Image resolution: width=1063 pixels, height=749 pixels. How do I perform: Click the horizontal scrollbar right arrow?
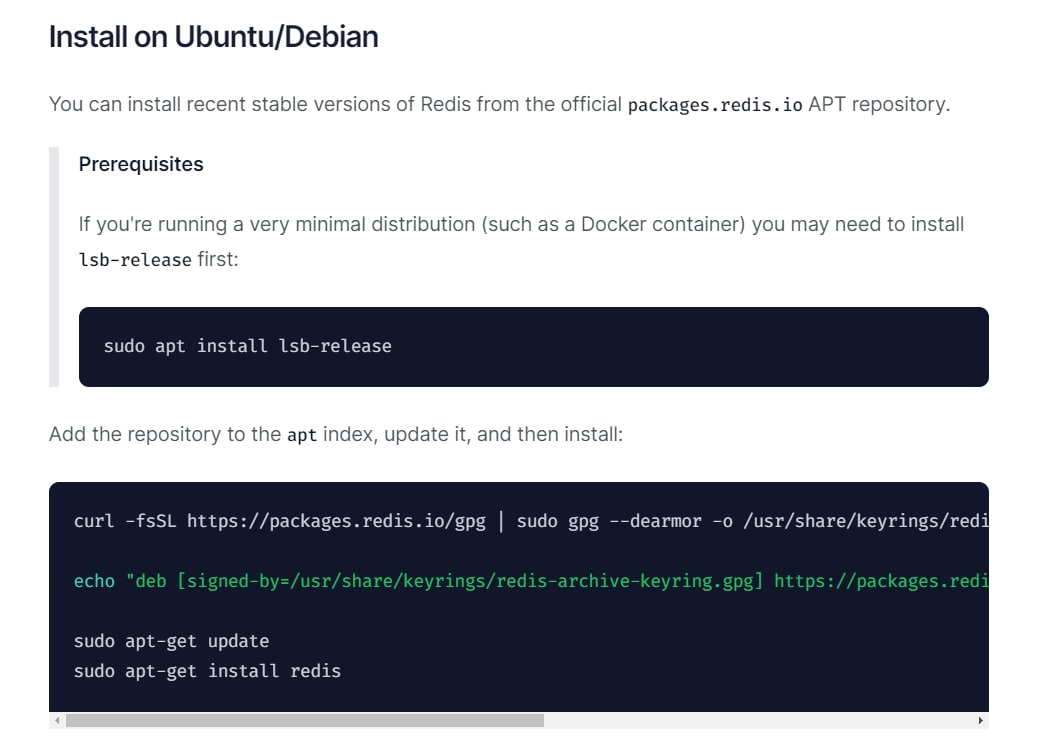pyautogui.click(x=980, y=720)
